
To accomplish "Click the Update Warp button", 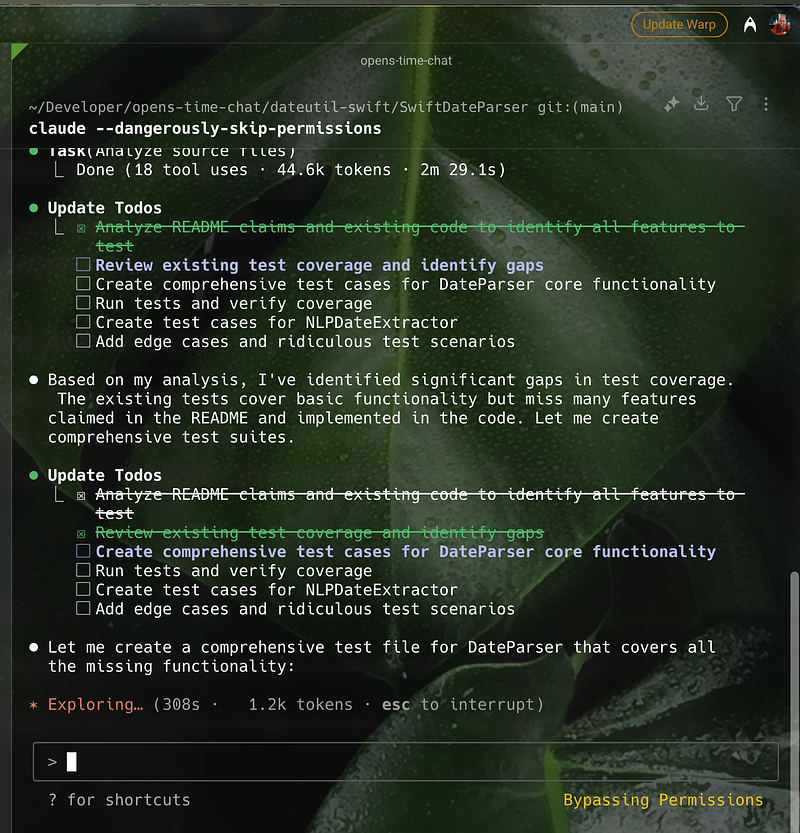I will tap(679, 25).
